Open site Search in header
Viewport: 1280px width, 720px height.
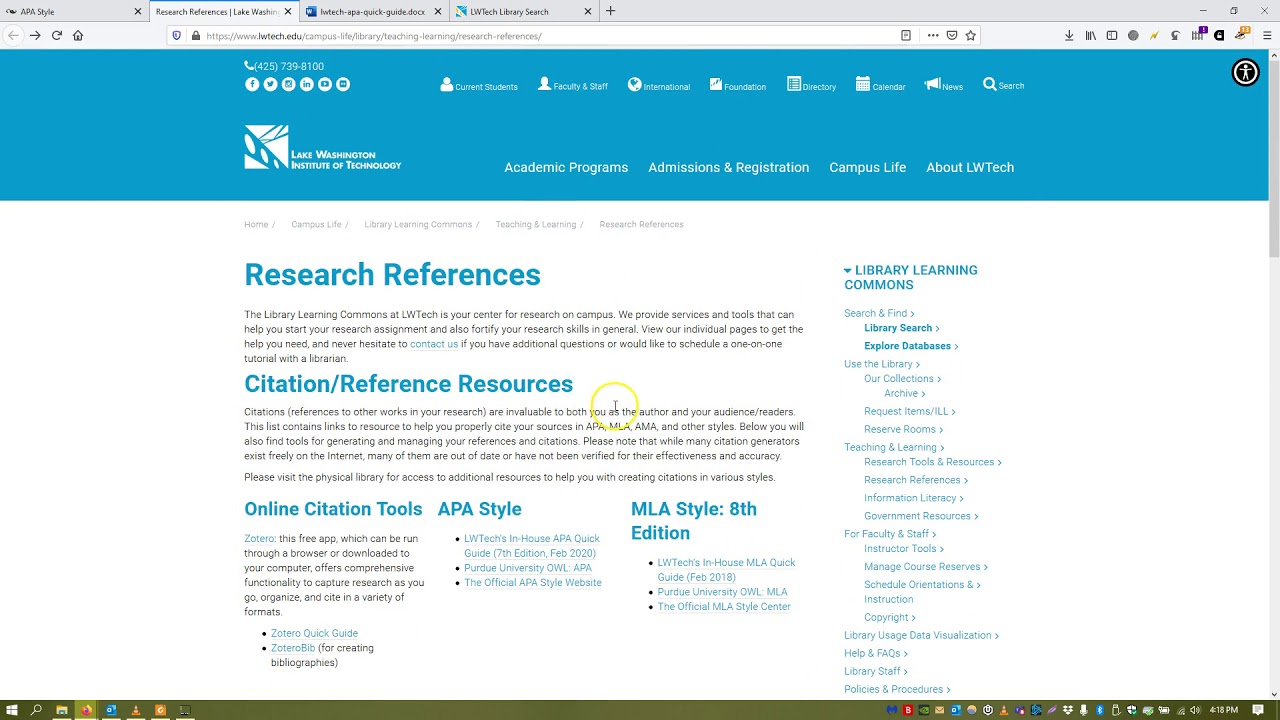(x=1003, y=85)
